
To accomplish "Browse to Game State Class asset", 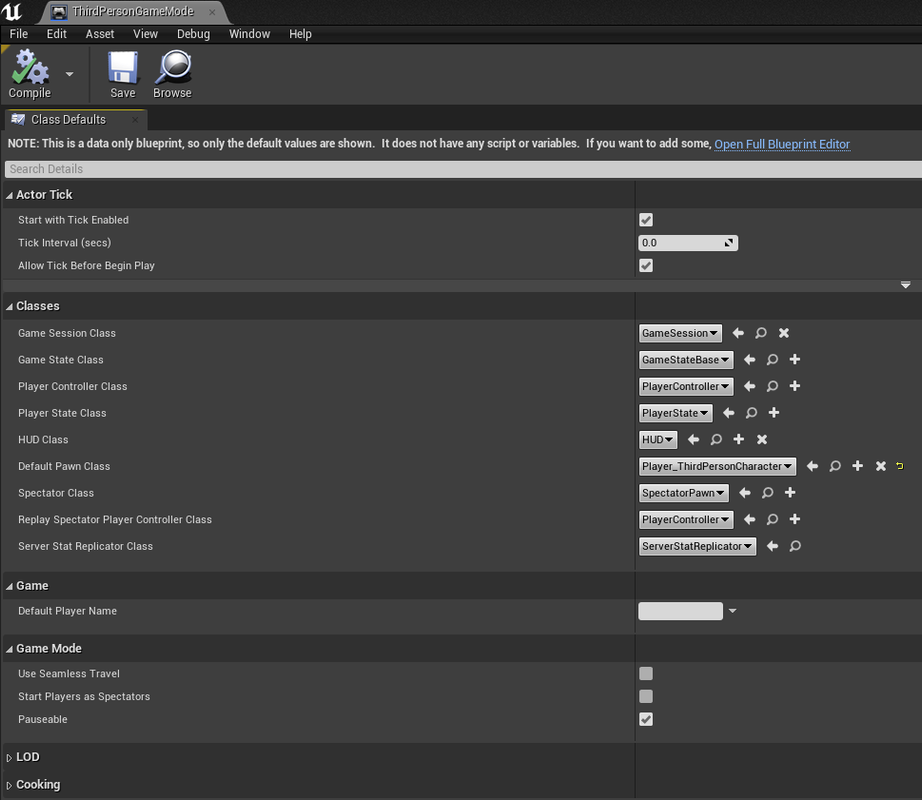I will (772, 360).
